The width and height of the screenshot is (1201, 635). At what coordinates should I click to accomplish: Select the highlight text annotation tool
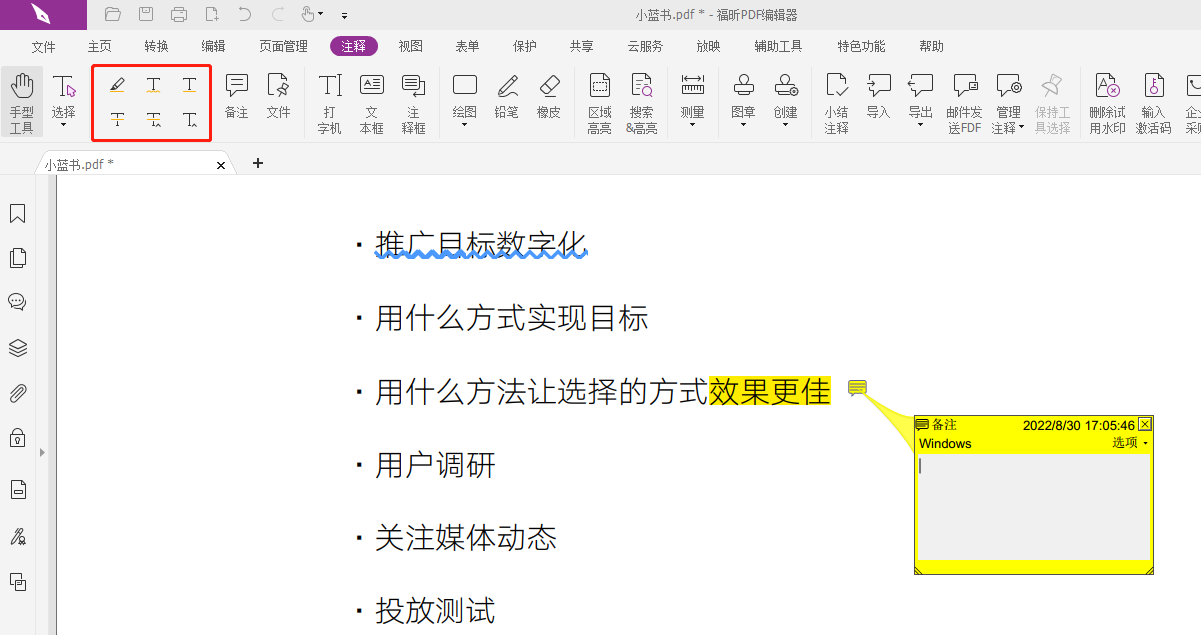pos(117,85)
